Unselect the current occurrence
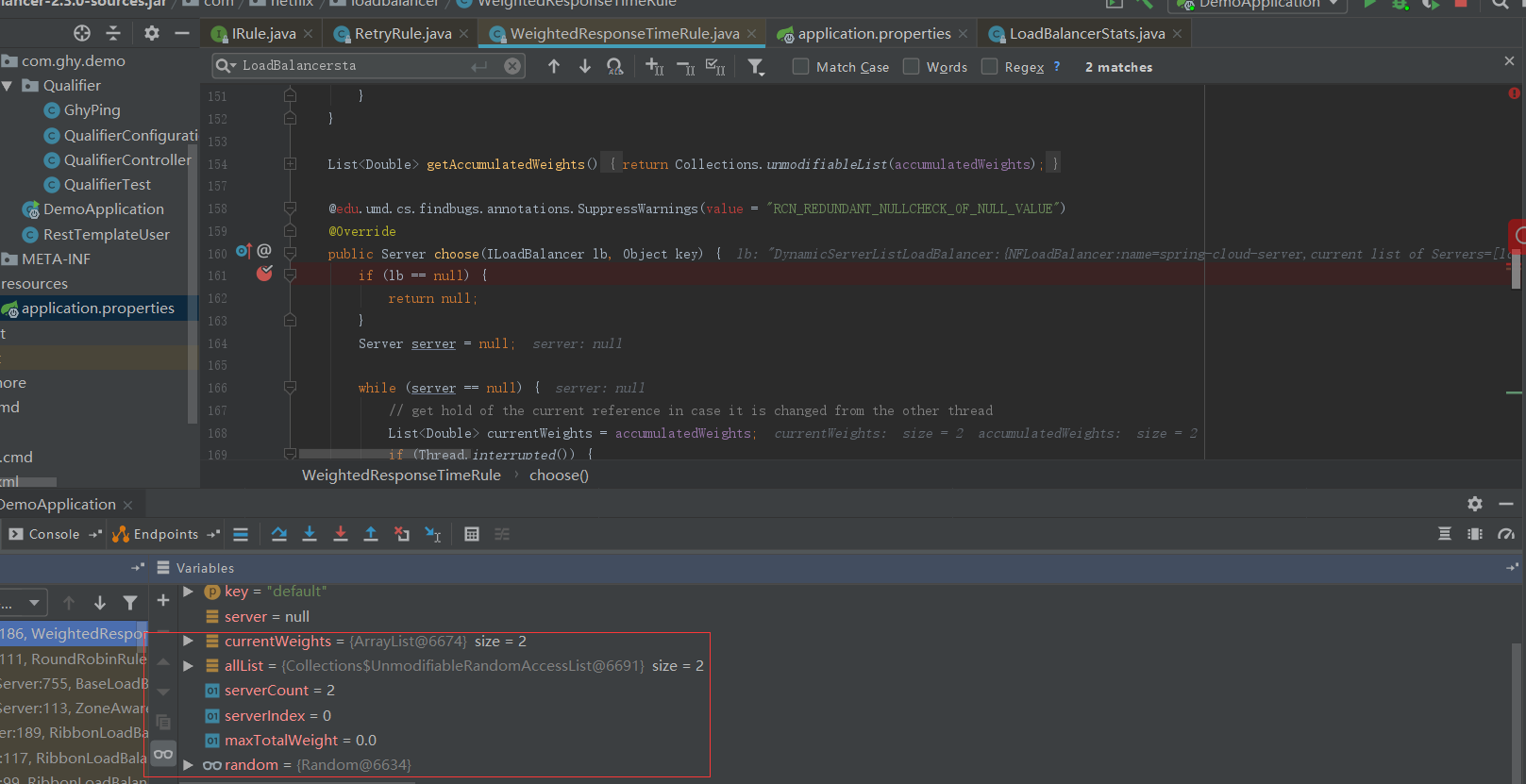Viewport: 1526px width, 784px height. (x=686, y=66)
